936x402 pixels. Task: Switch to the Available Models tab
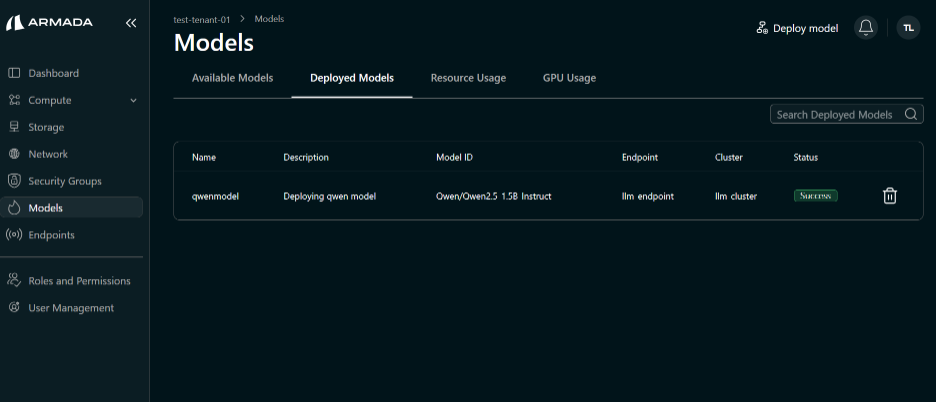tap(232, 78)
